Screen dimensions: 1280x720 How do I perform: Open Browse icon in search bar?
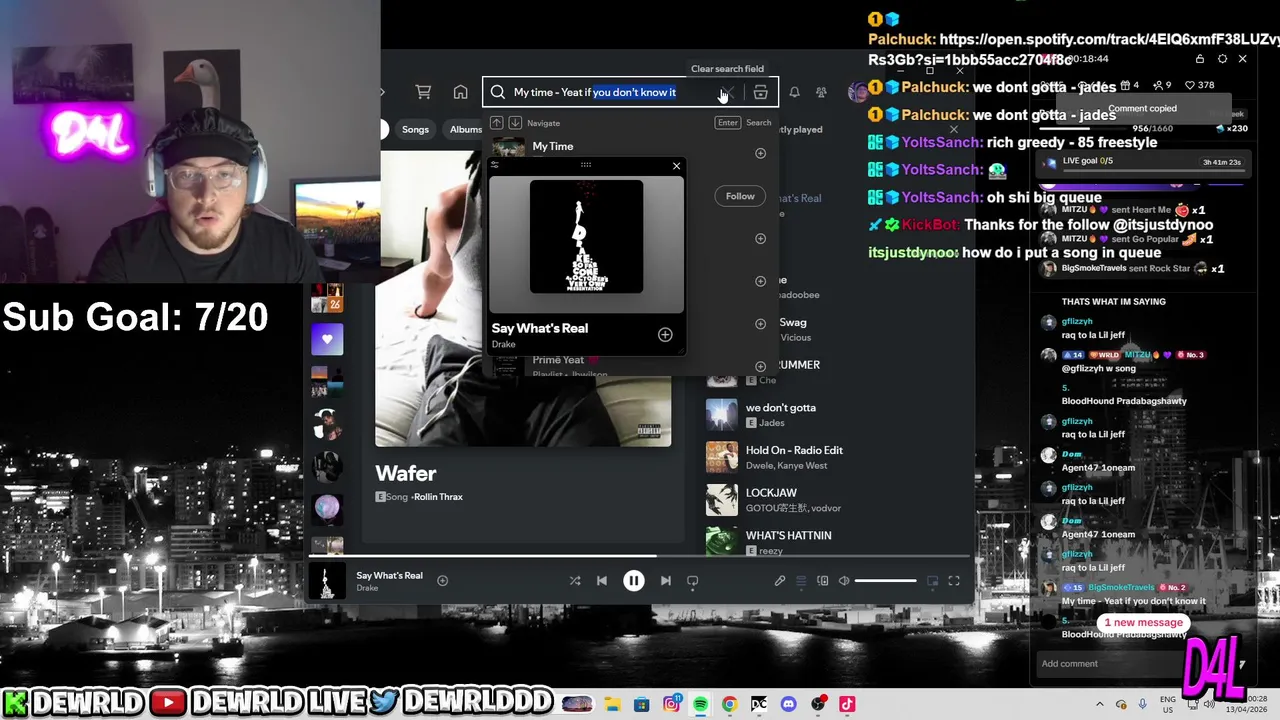pyautogui.click(x=760, y=92)
